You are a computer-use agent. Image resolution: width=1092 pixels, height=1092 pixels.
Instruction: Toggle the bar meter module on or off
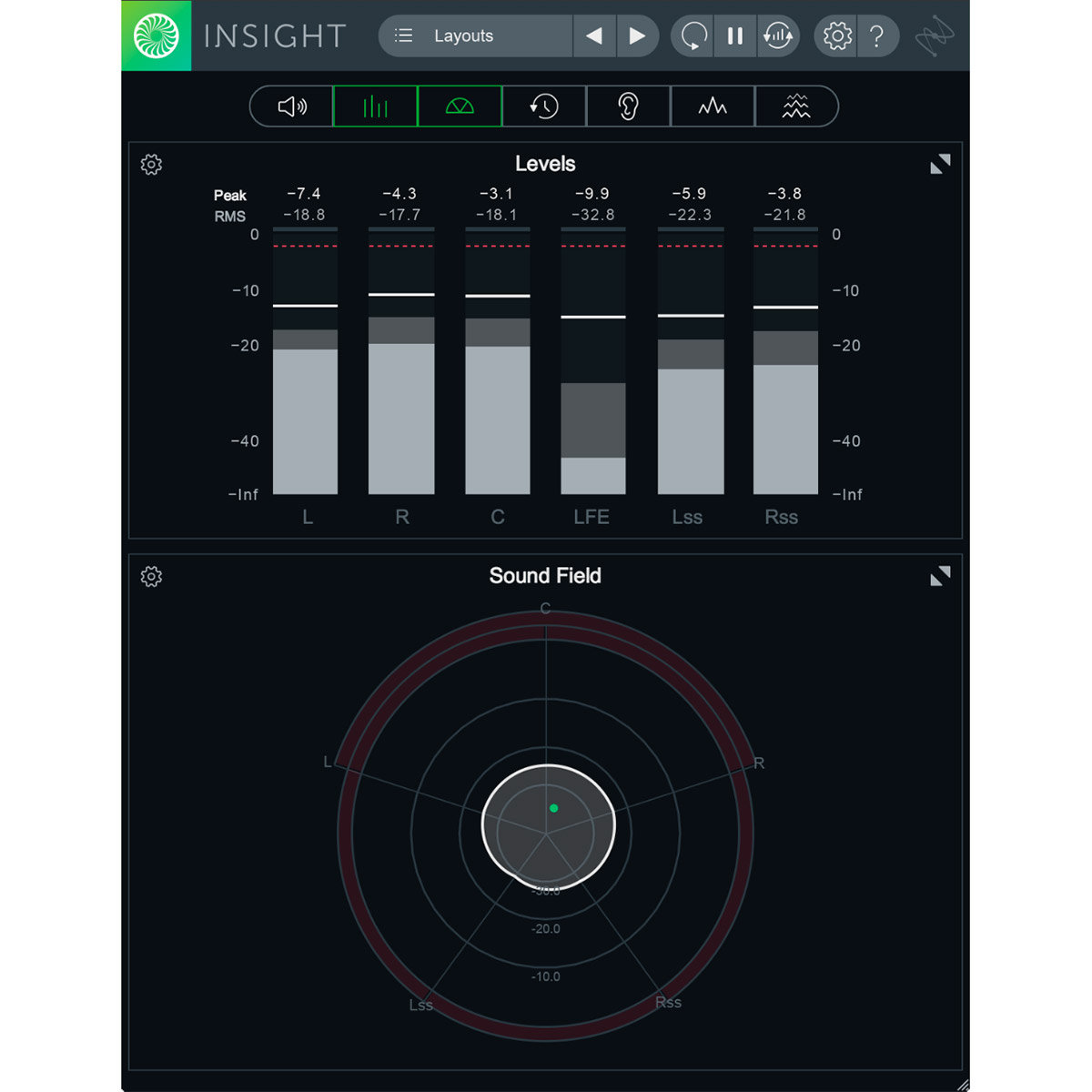pyautogui.click(x=375, y=106)
